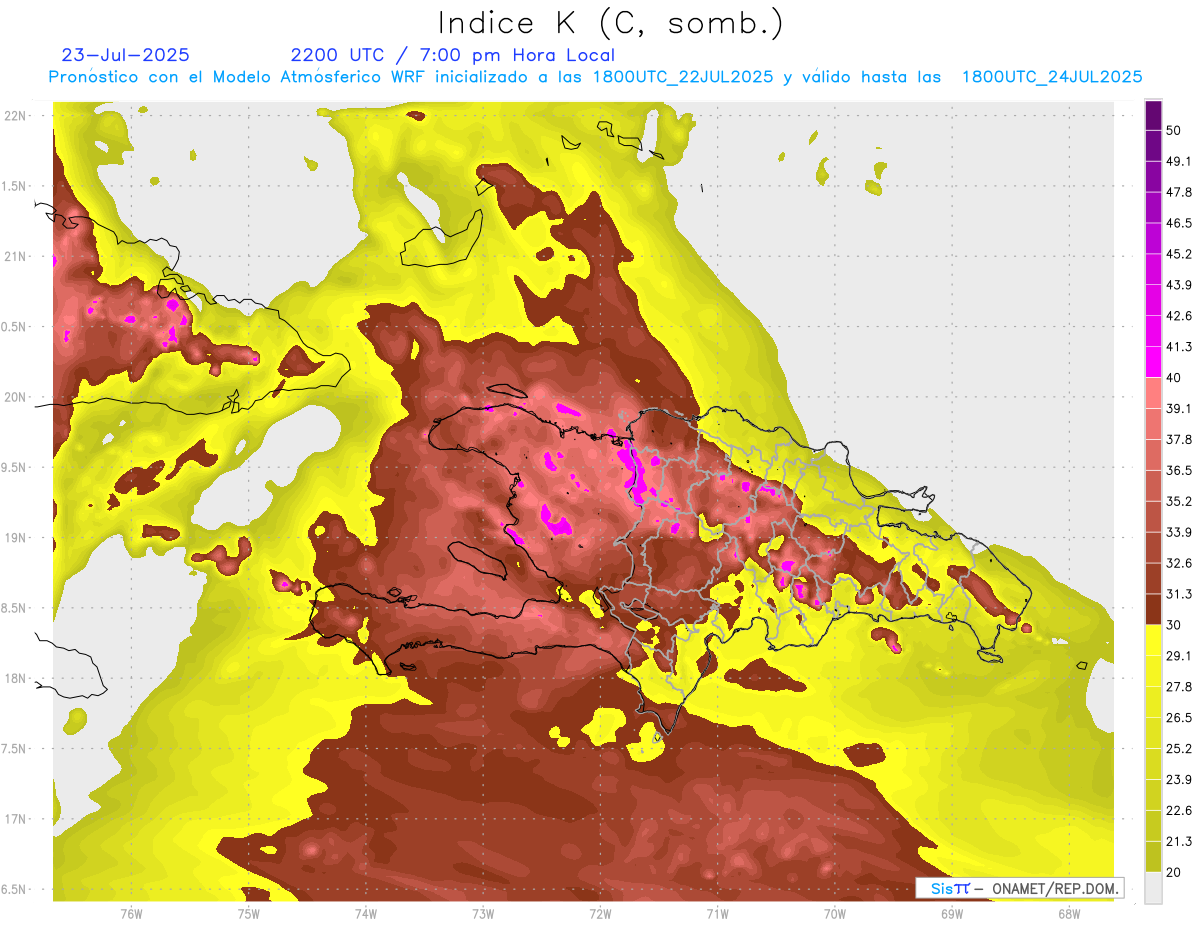
Task: Pick the dark brown color bar segment between 30 and 31.3
Action: click(x=1153, y=609)
